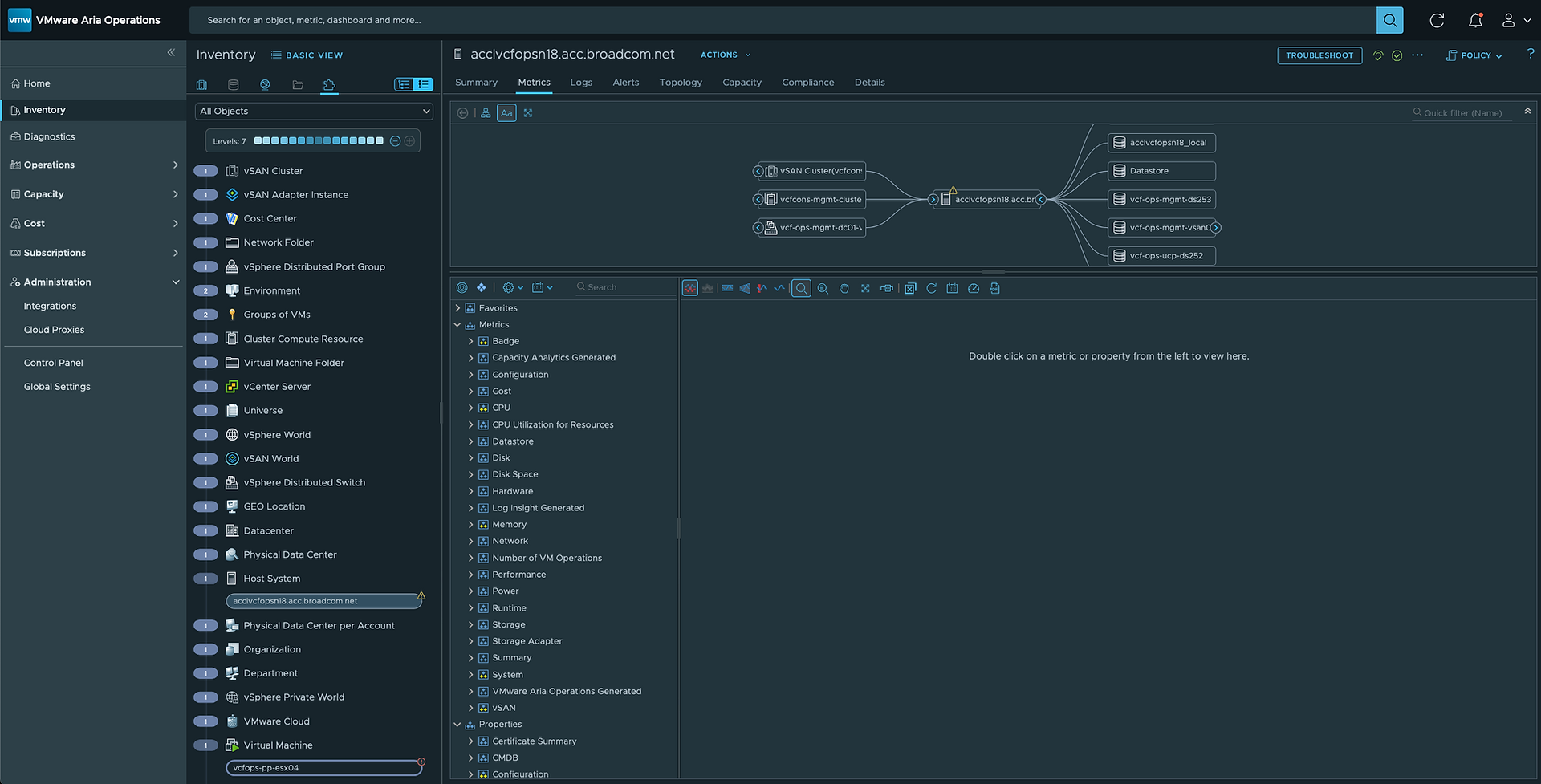Focus the global search field
1541x784 pixels.
point(783,20)
